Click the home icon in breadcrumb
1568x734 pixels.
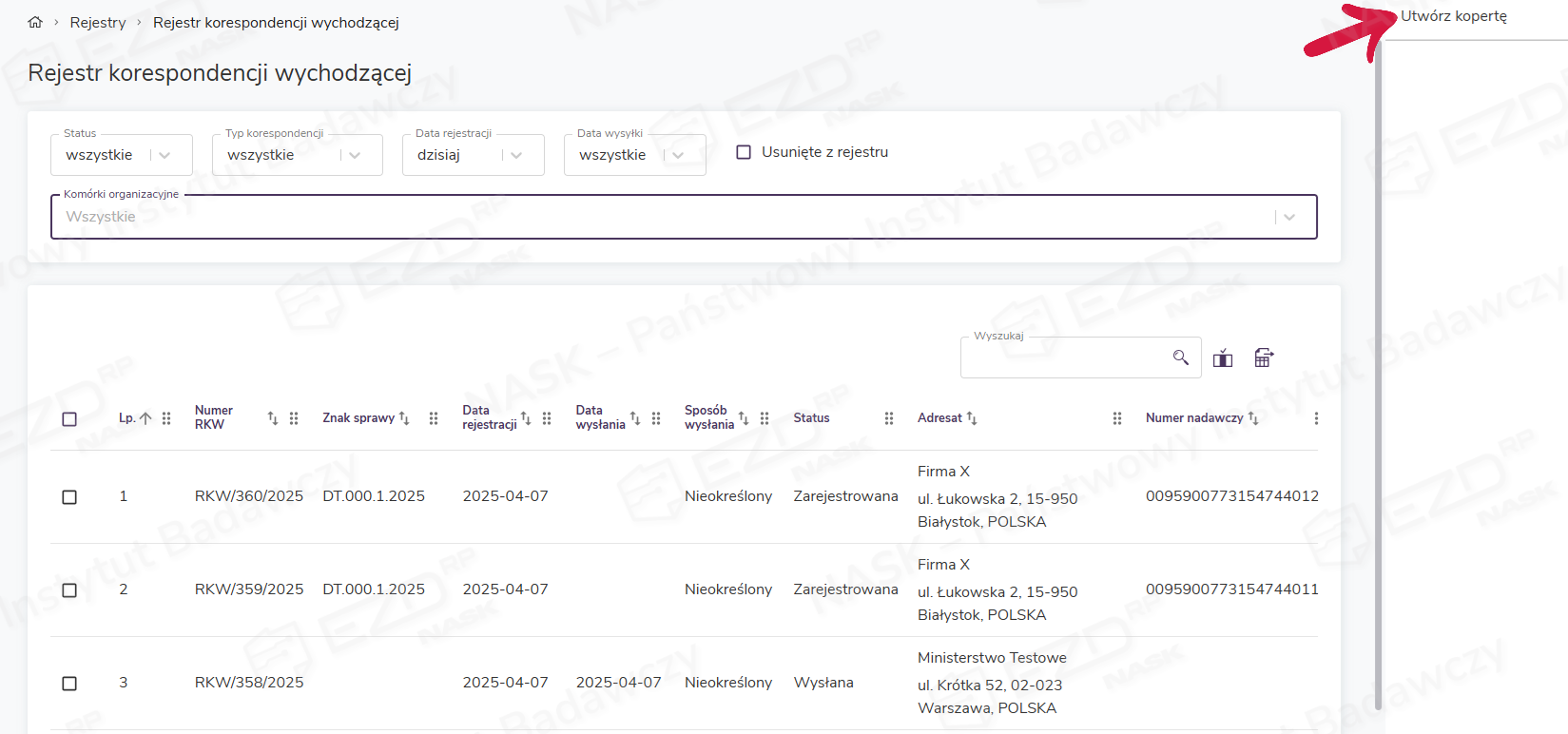tap(35, 22)
